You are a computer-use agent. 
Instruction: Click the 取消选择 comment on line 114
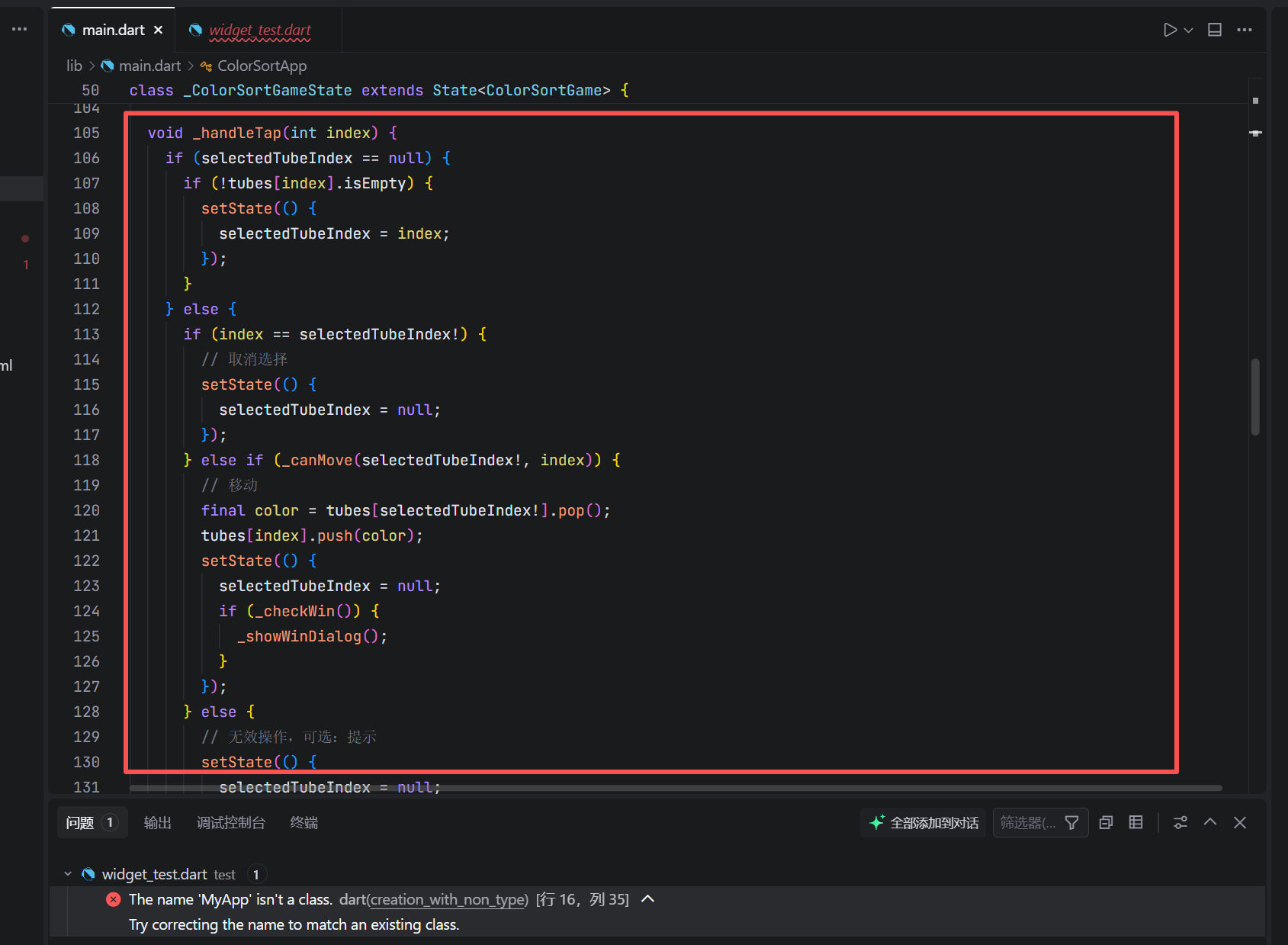pos(258,359)
